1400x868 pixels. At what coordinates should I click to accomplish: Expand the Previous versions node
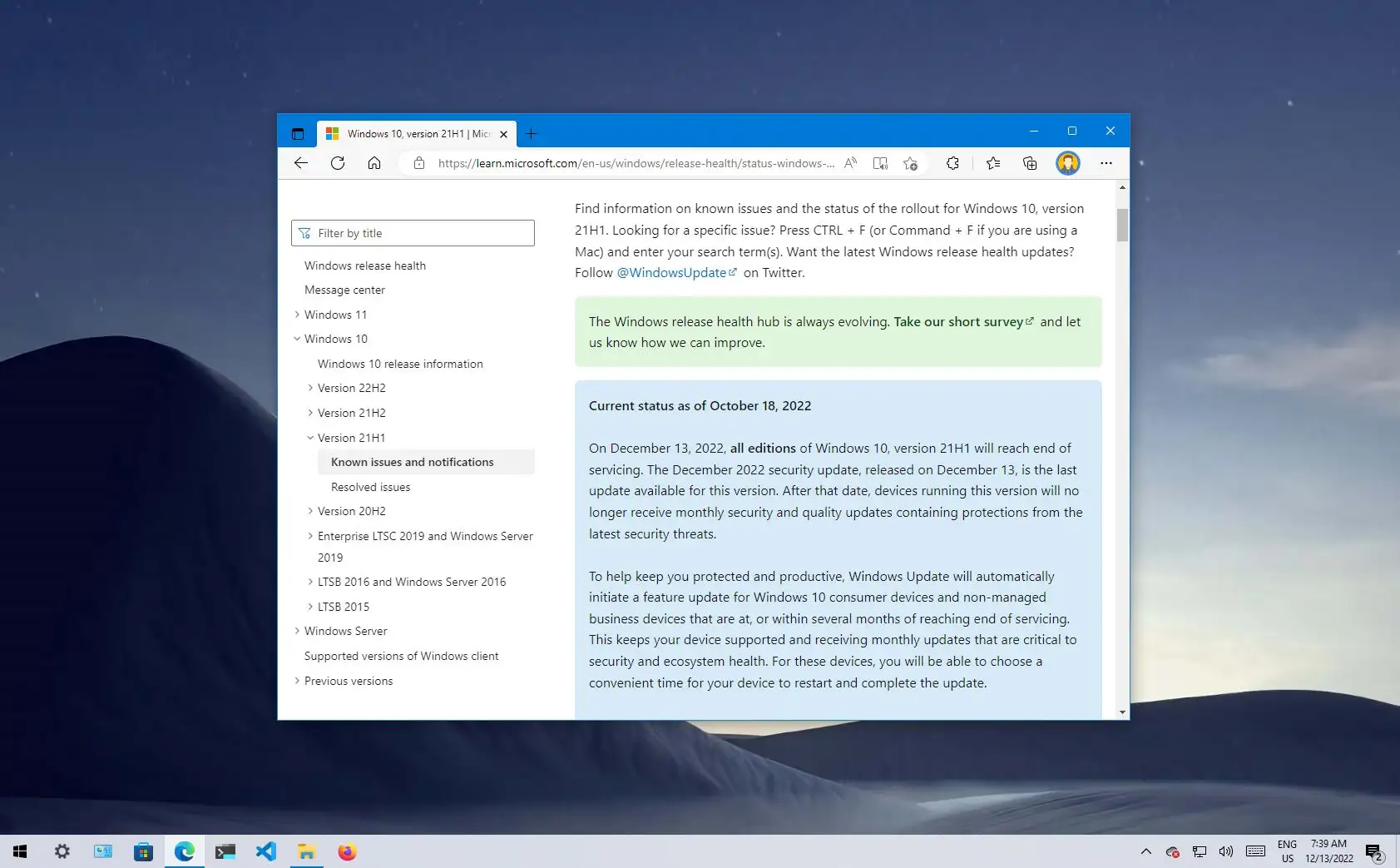[x=297, y=681]
